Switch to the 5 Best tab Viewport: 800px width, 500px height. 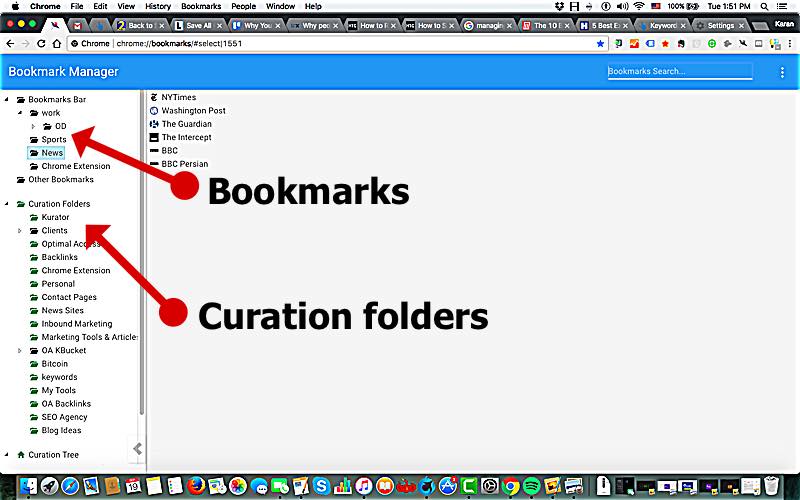tap(605, 25)
